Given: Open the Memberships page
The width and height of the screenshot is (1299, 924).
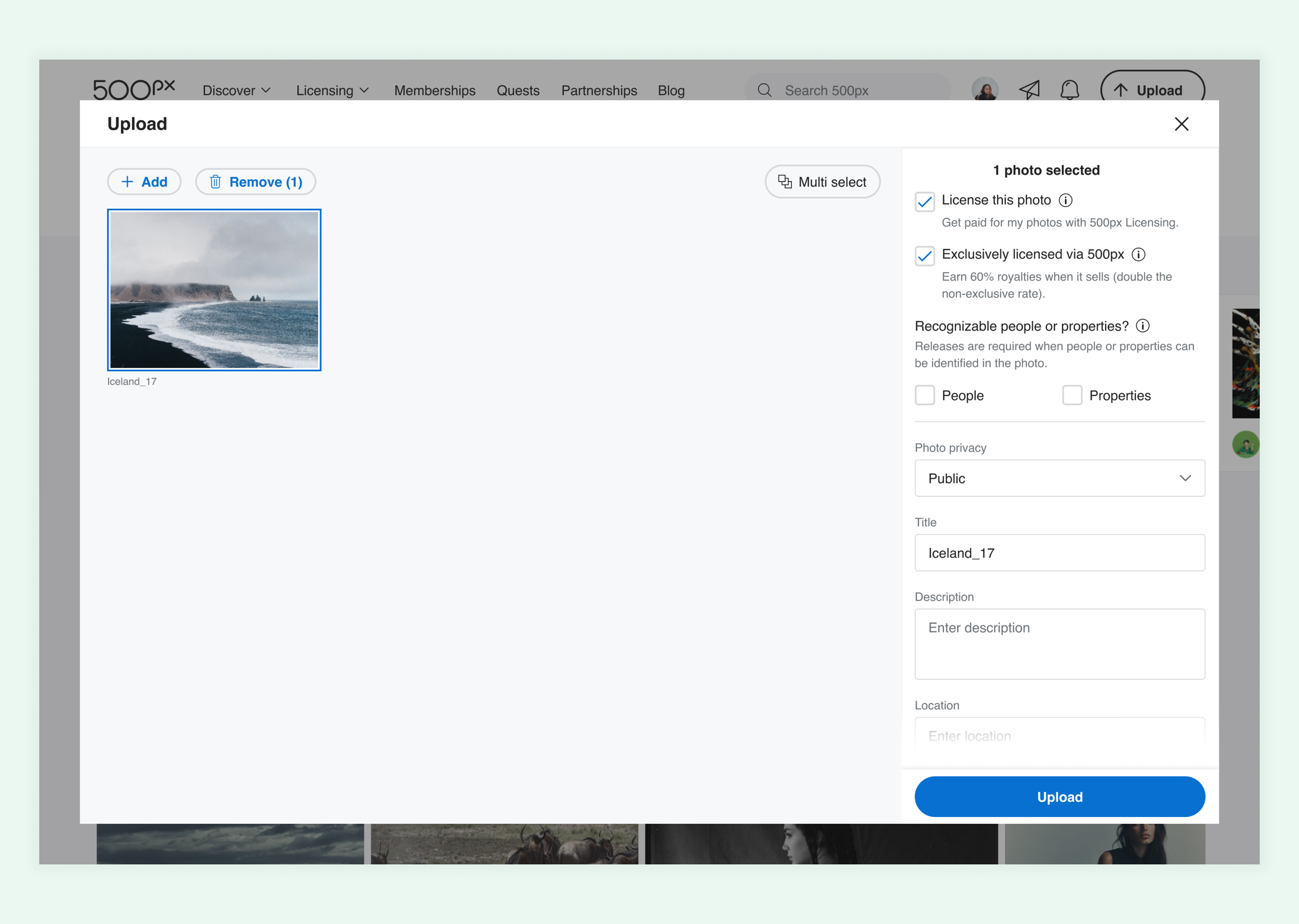Looking at the screenshot, I should [434, 90].
